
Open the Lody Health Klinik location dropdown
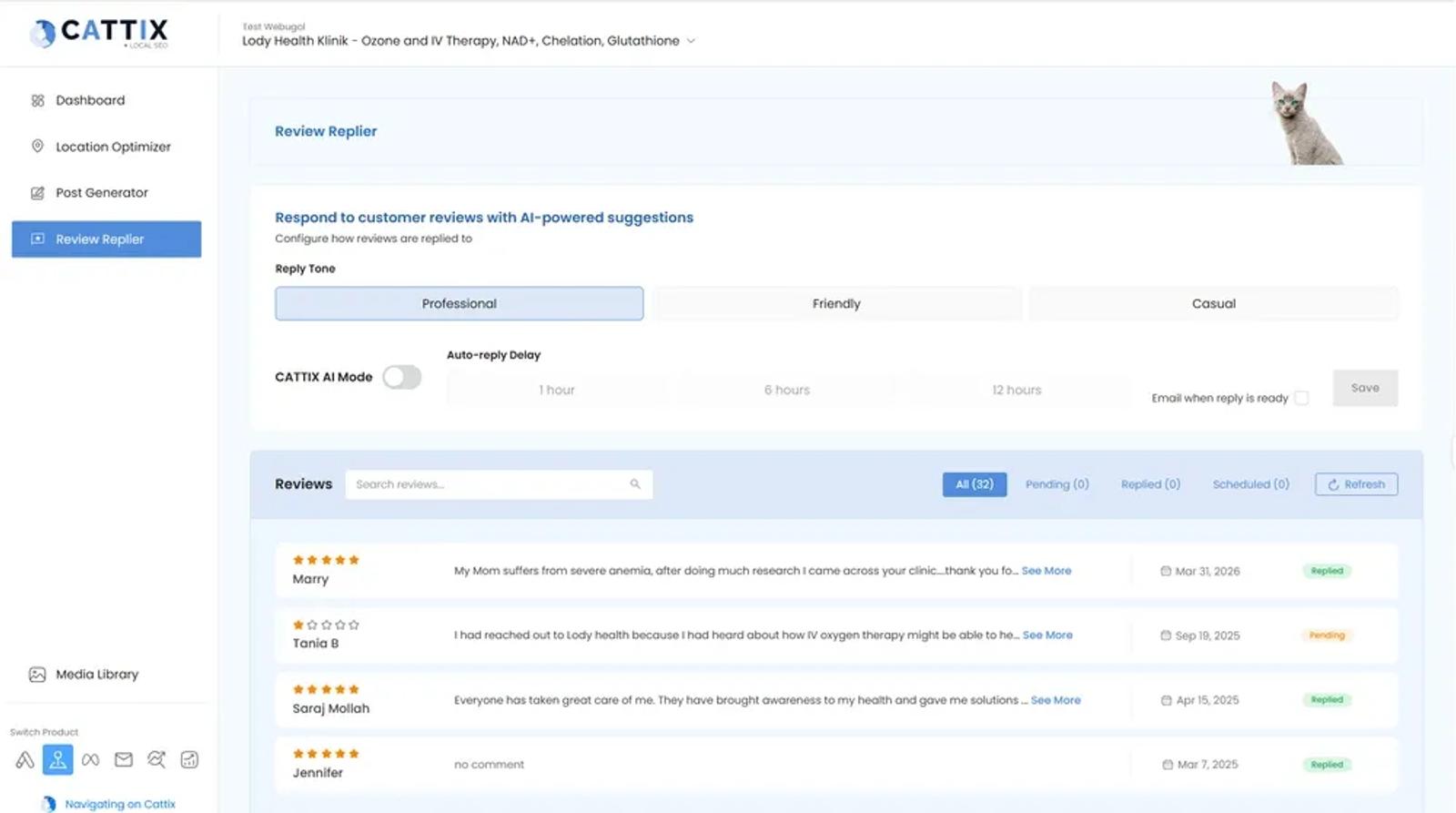click(x=469, y=41)
